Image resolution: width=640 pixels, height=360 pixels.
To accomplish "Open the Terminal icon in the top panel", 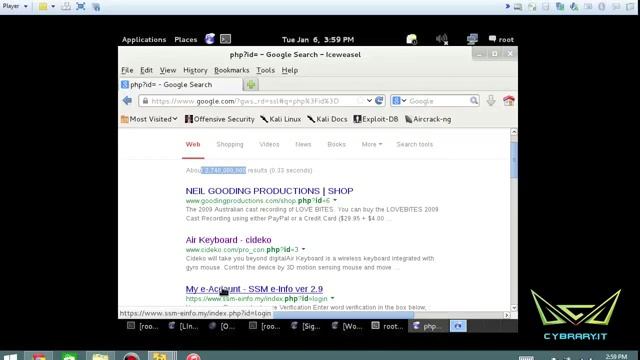I will [x=225, y=39].
